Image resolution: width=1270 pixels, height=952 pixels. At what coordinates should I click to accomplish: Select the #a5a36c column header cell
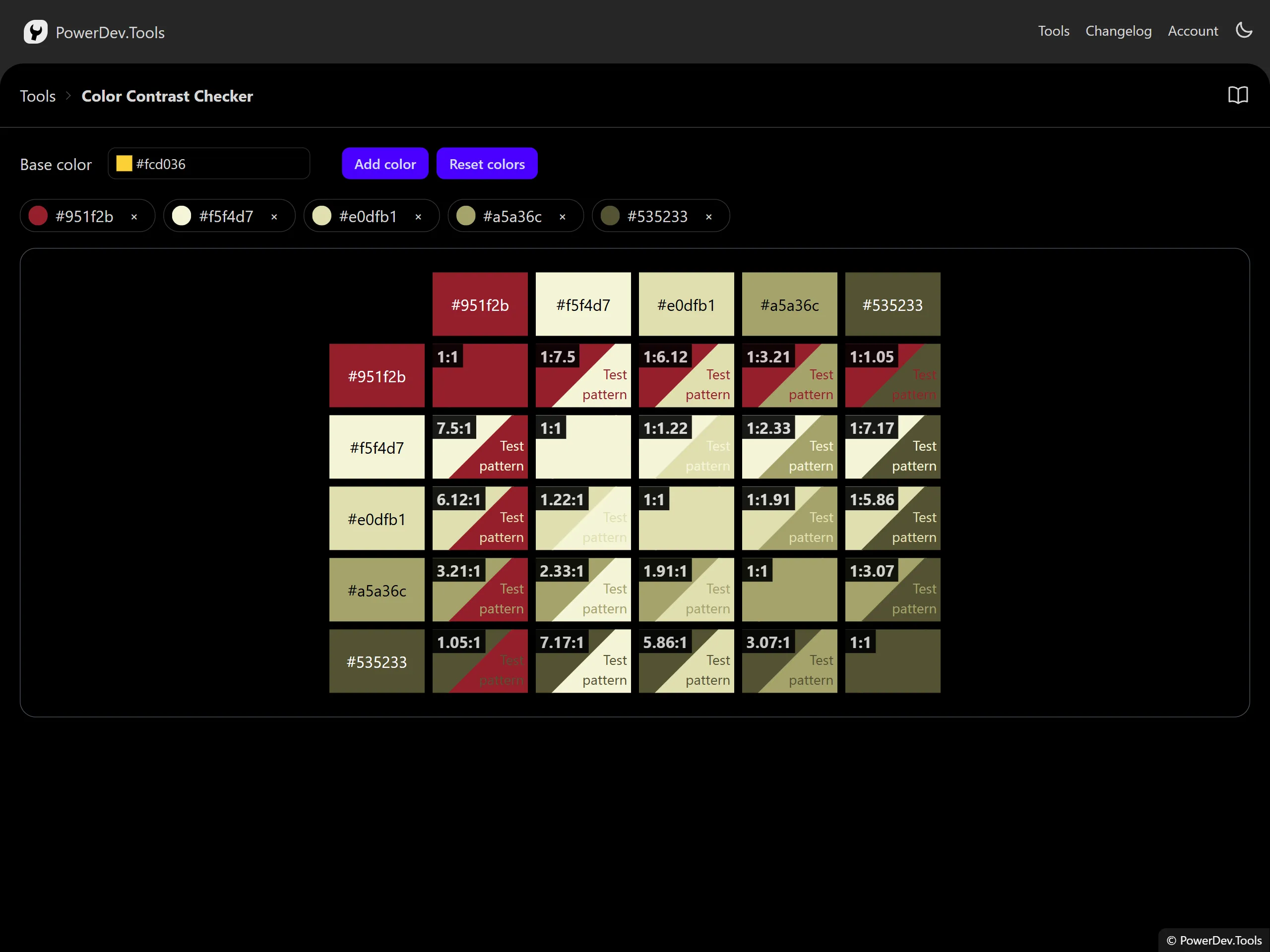point(790,304)
